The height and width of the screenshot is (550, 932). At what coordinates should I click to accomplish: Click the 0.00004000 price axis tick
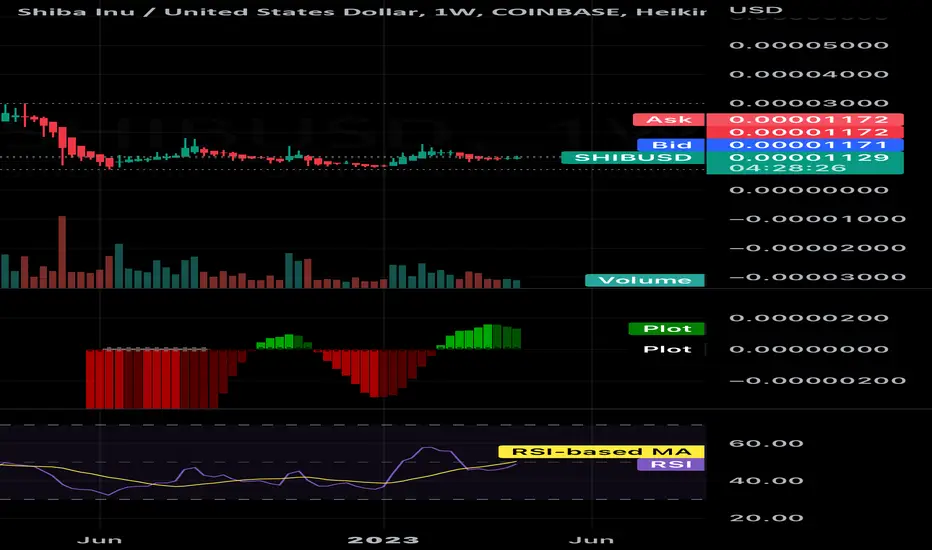(x=809, y=74)
